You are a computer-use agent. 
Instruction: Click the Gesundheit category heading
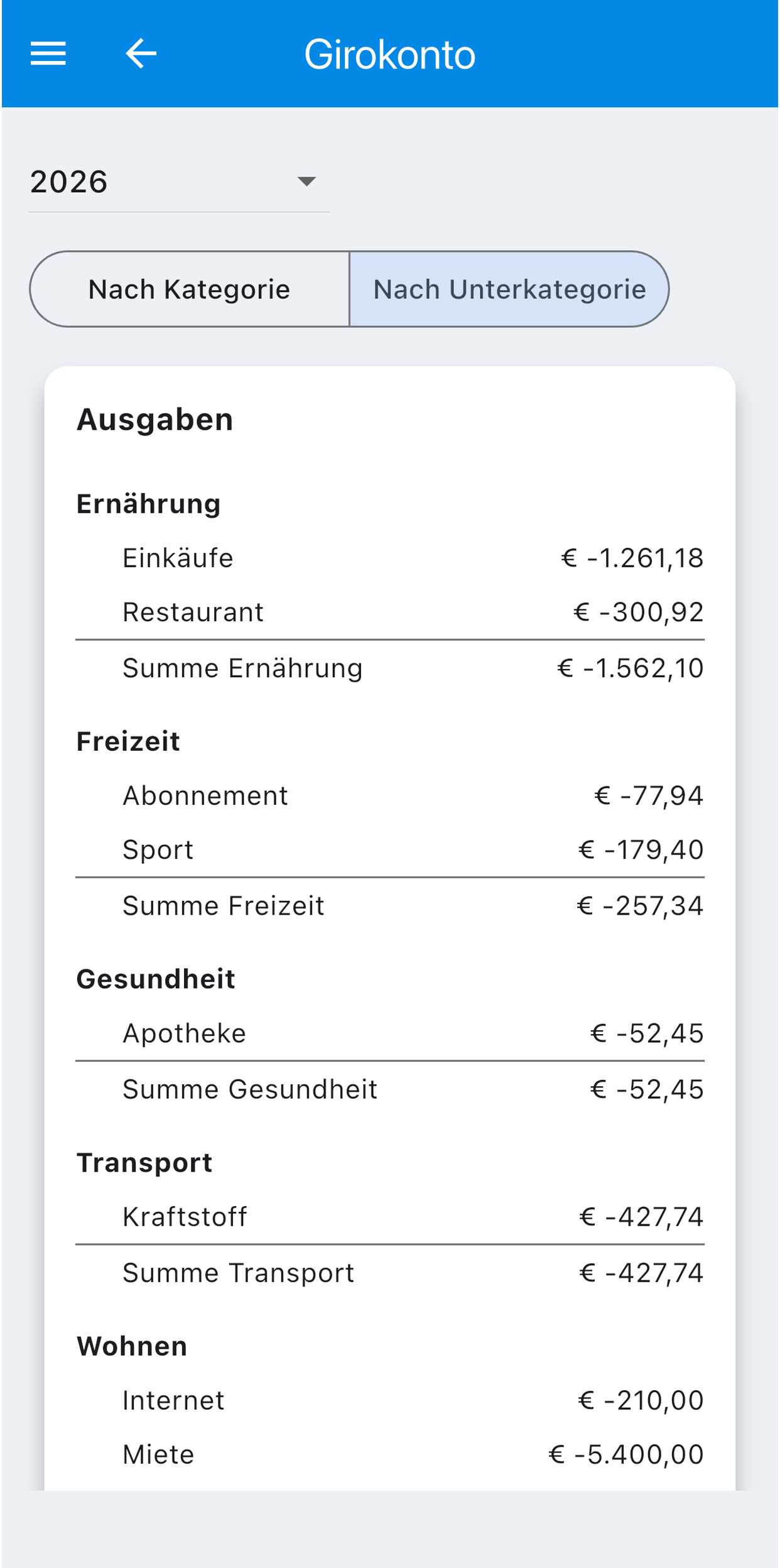pos(156,979)
